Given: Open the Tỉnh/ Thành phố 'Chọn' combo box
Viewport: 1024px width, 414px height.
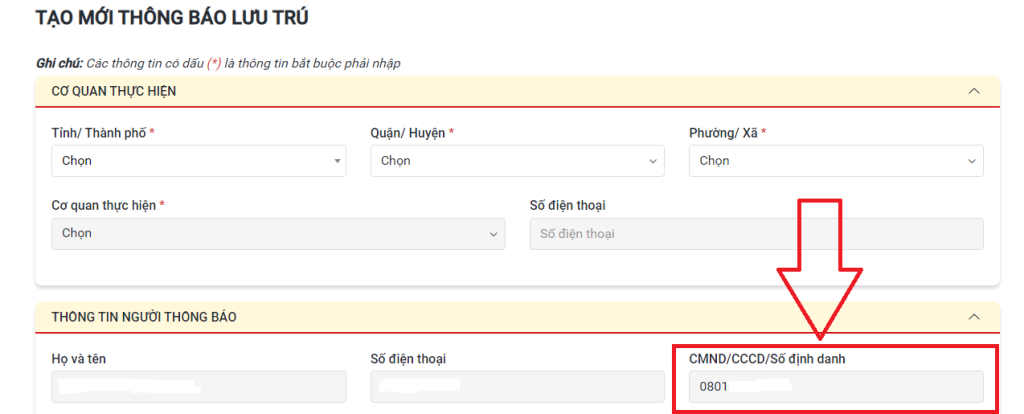Looking at the screenshot, I should pyautogui.click(x=190, y=161).
